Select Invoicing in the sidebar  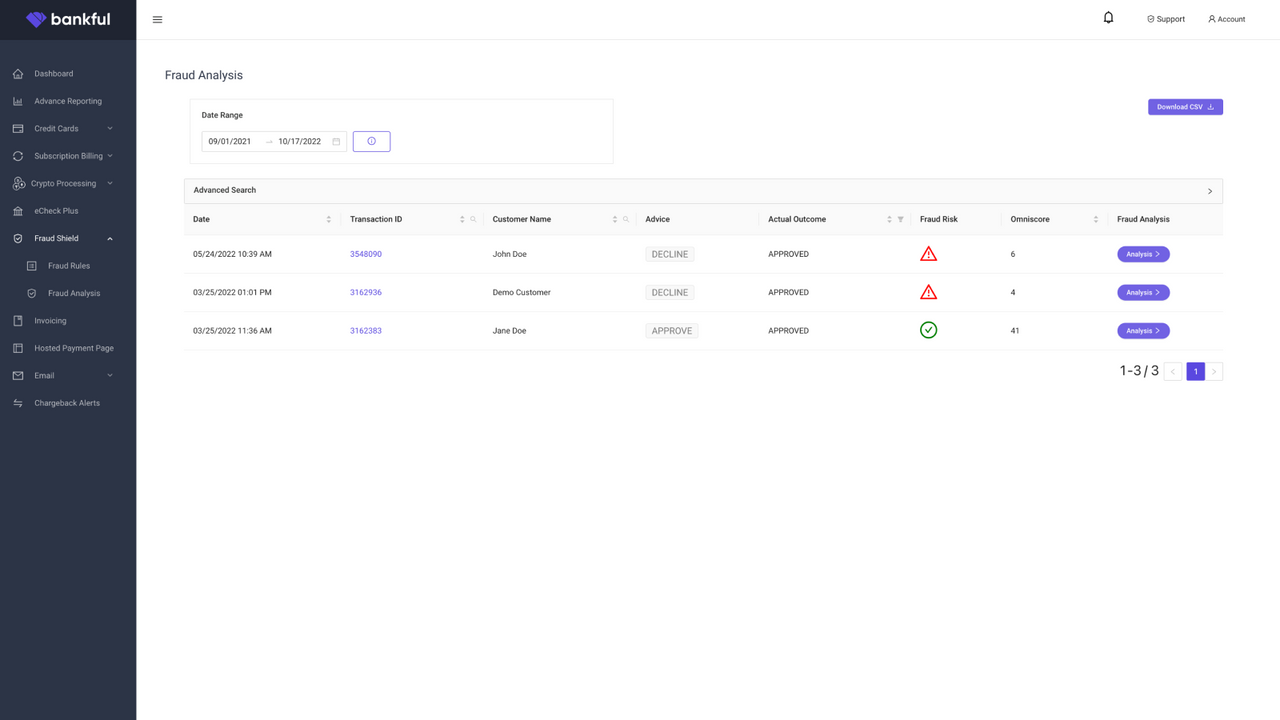tap(48, 320)
